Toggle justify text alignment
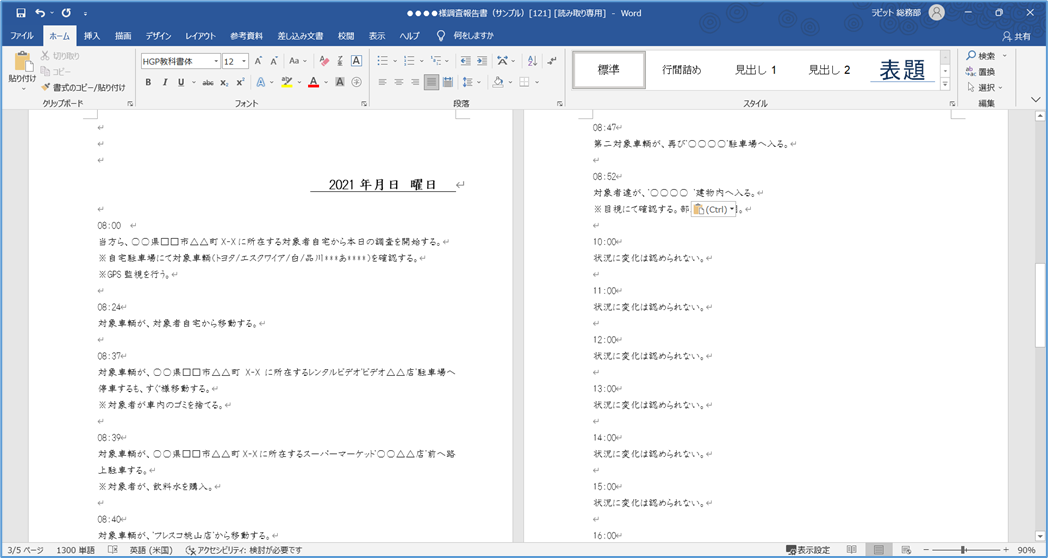Screen dimensions: 1048x558 [431, 82]
